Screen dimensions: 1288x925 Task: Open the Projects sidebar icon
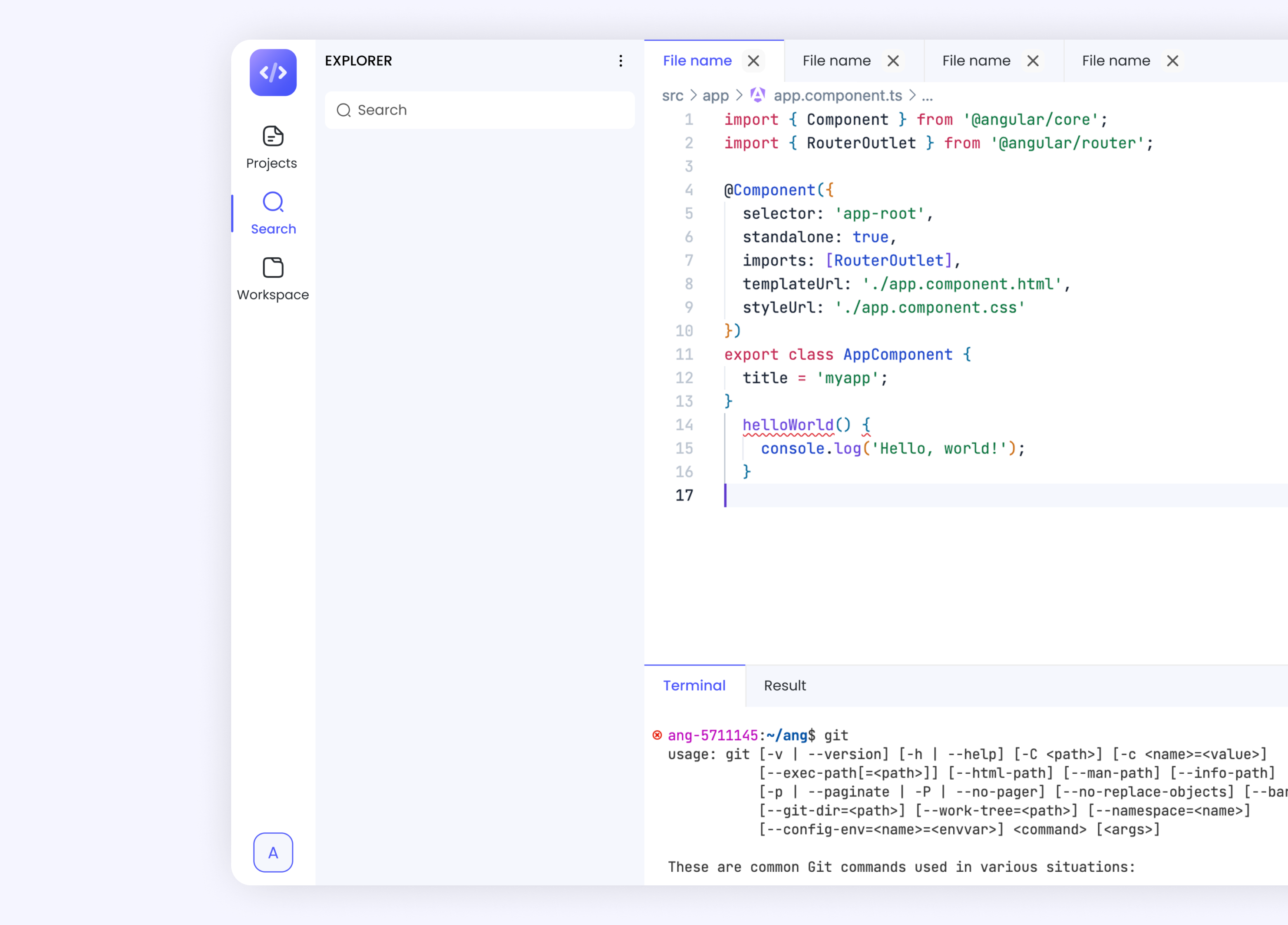point(273,136)
